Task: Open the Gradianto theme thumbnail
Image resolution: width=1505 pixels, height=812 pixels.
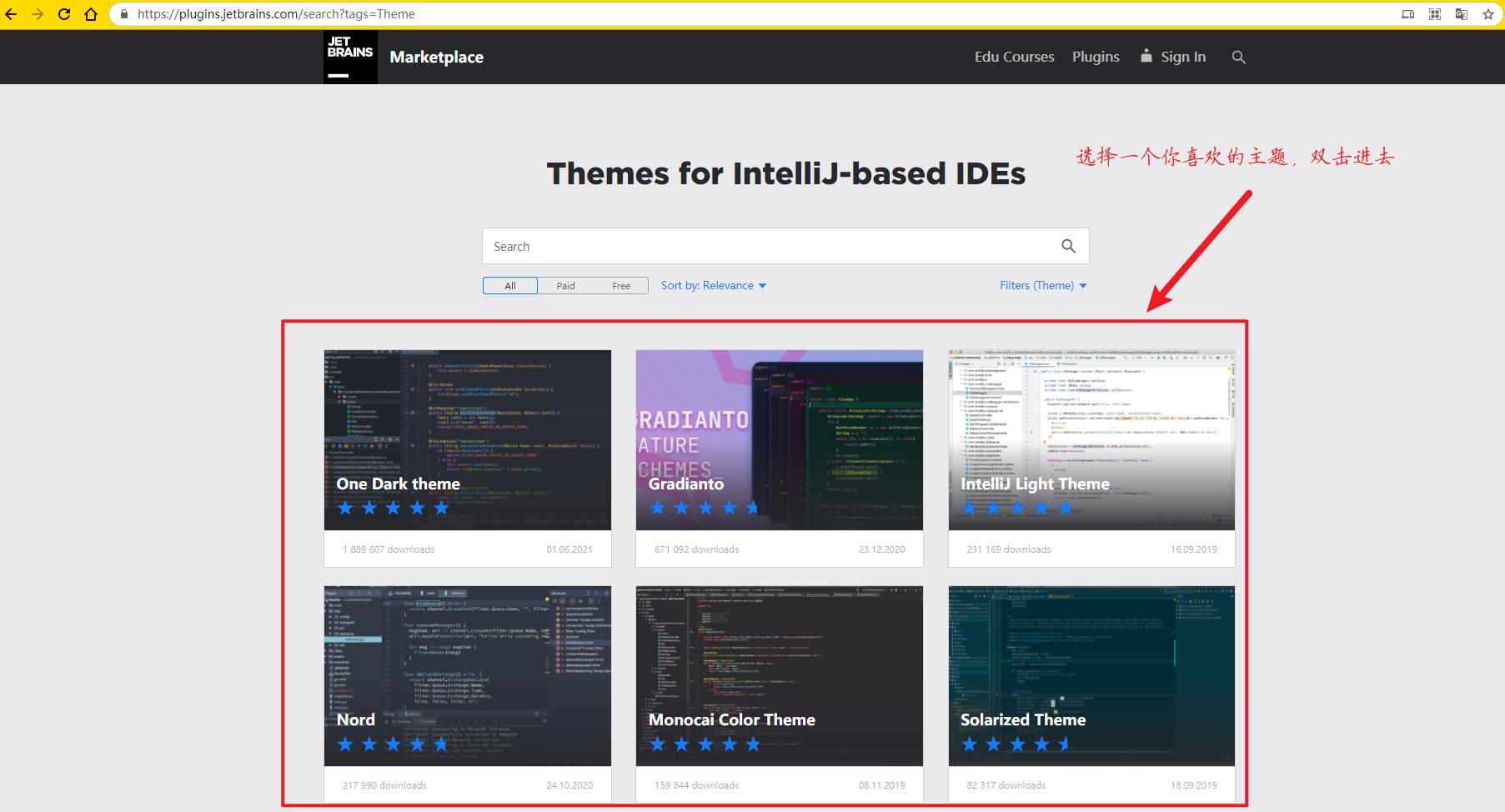Action: point(780,440)
